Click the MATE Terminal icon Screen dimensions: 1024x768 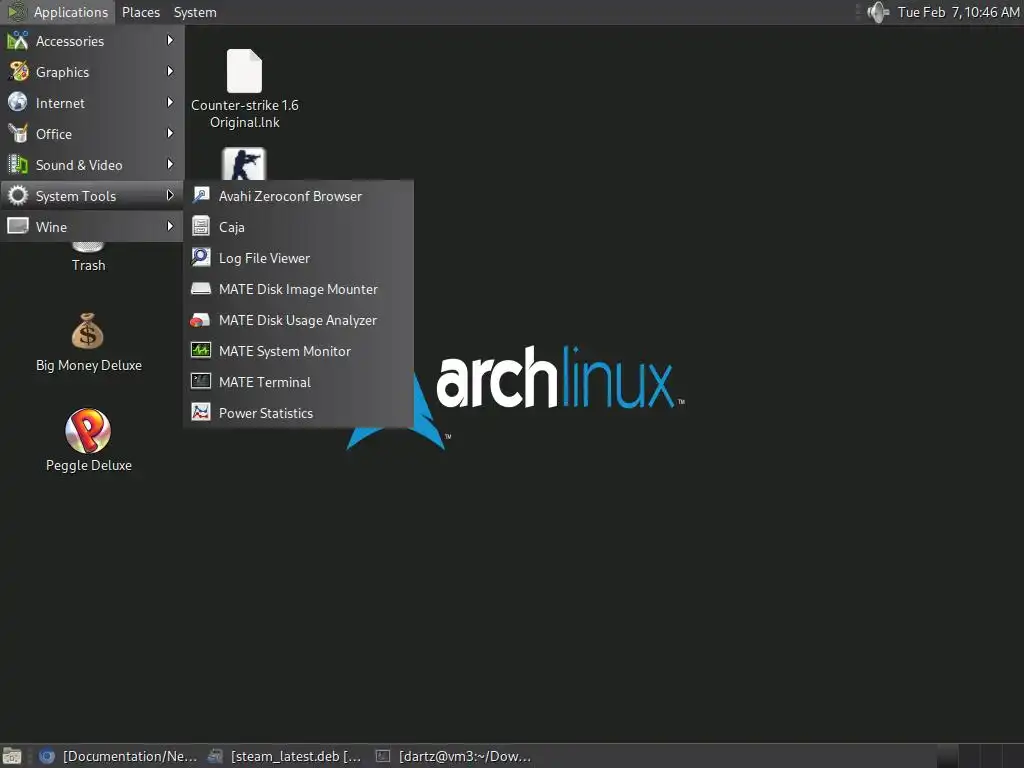[x=200, y=381]
